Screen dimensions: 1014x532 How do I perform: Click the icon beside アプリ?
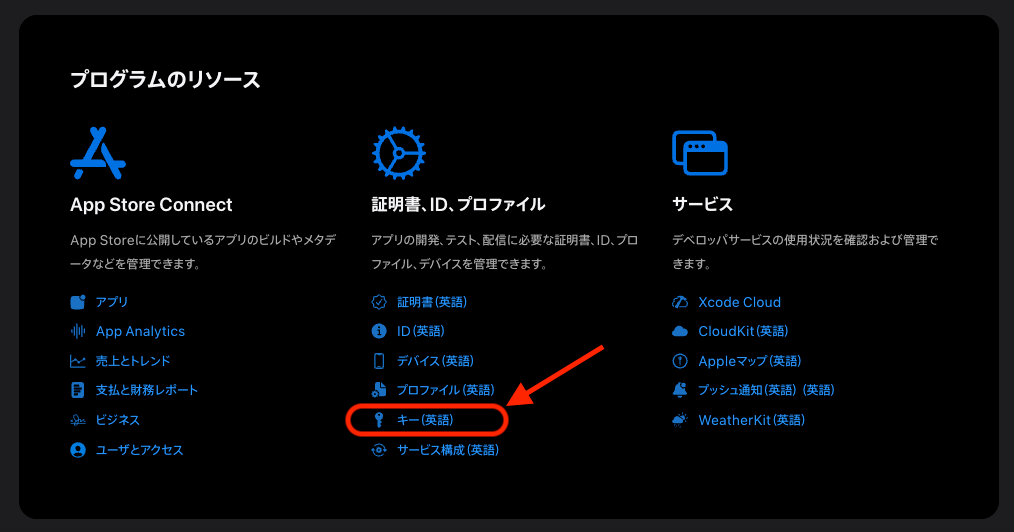[78, 302]
